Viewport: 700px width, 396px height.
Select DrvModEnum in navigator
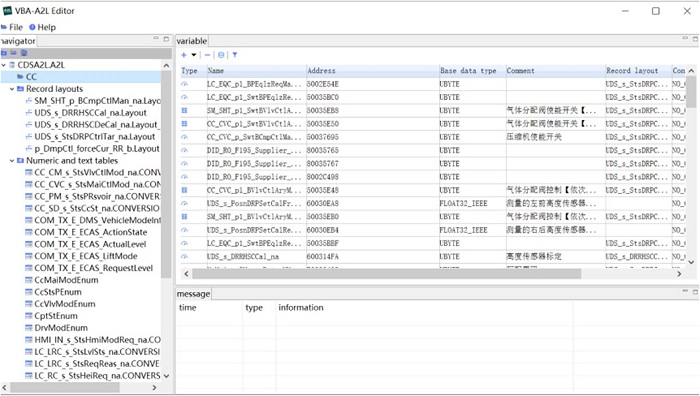(61, 328)
